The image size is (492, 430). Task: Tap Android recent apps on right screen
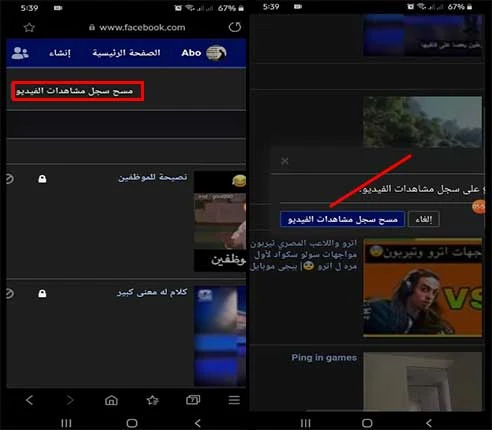click(x=305, y=423)
